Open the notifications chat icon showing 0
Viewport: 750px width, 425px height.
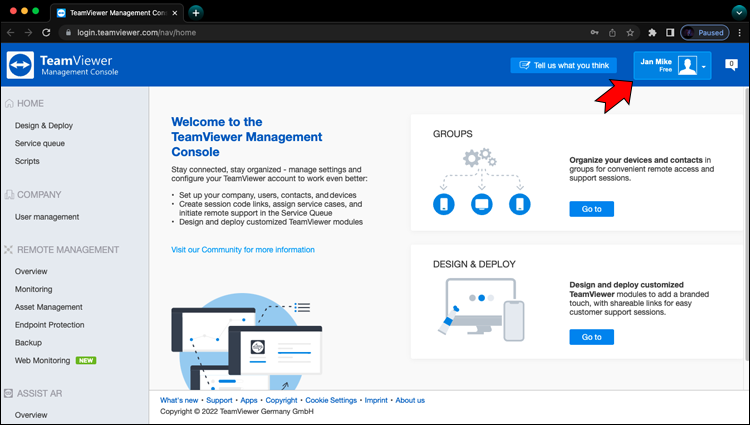731,65
